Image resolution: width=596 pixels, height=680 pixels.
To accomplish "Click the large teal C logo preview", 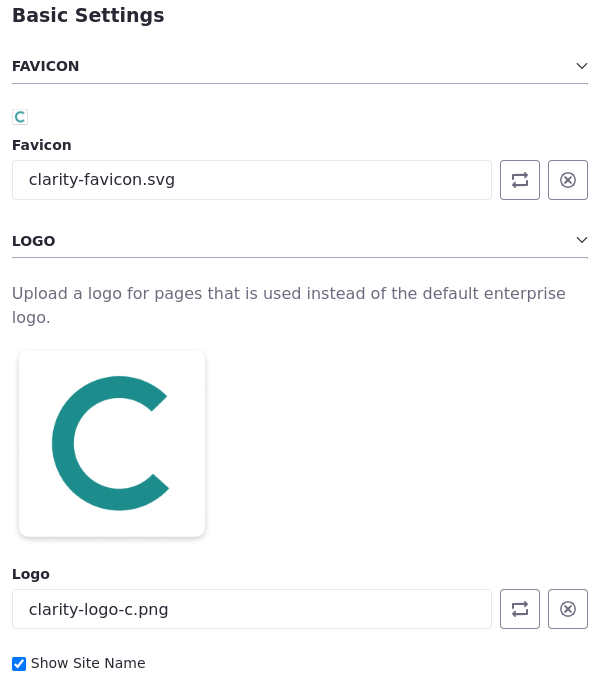I will tap(112, 444).
